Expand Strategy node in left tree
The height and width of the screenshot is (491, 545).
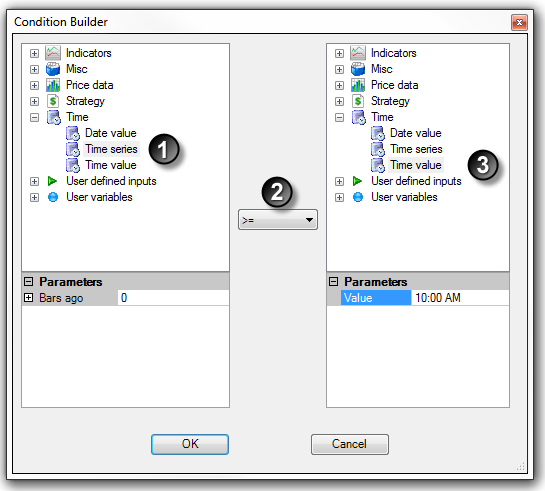(34, 101)
